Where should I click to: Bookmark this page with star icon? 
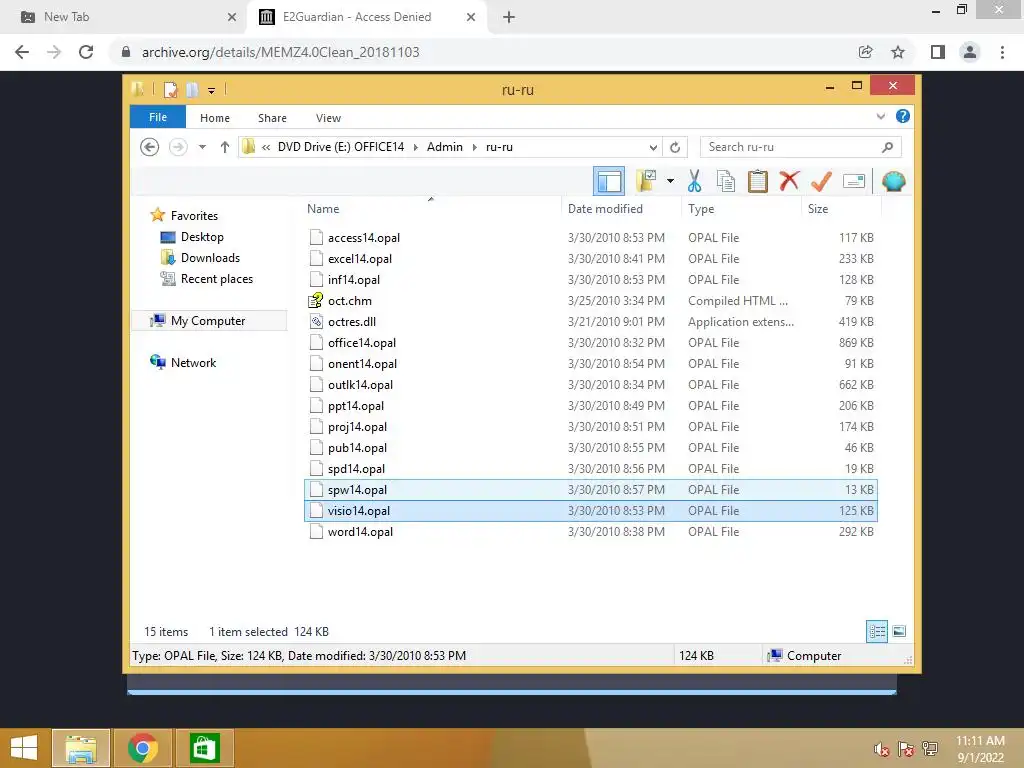pos(898,52)
